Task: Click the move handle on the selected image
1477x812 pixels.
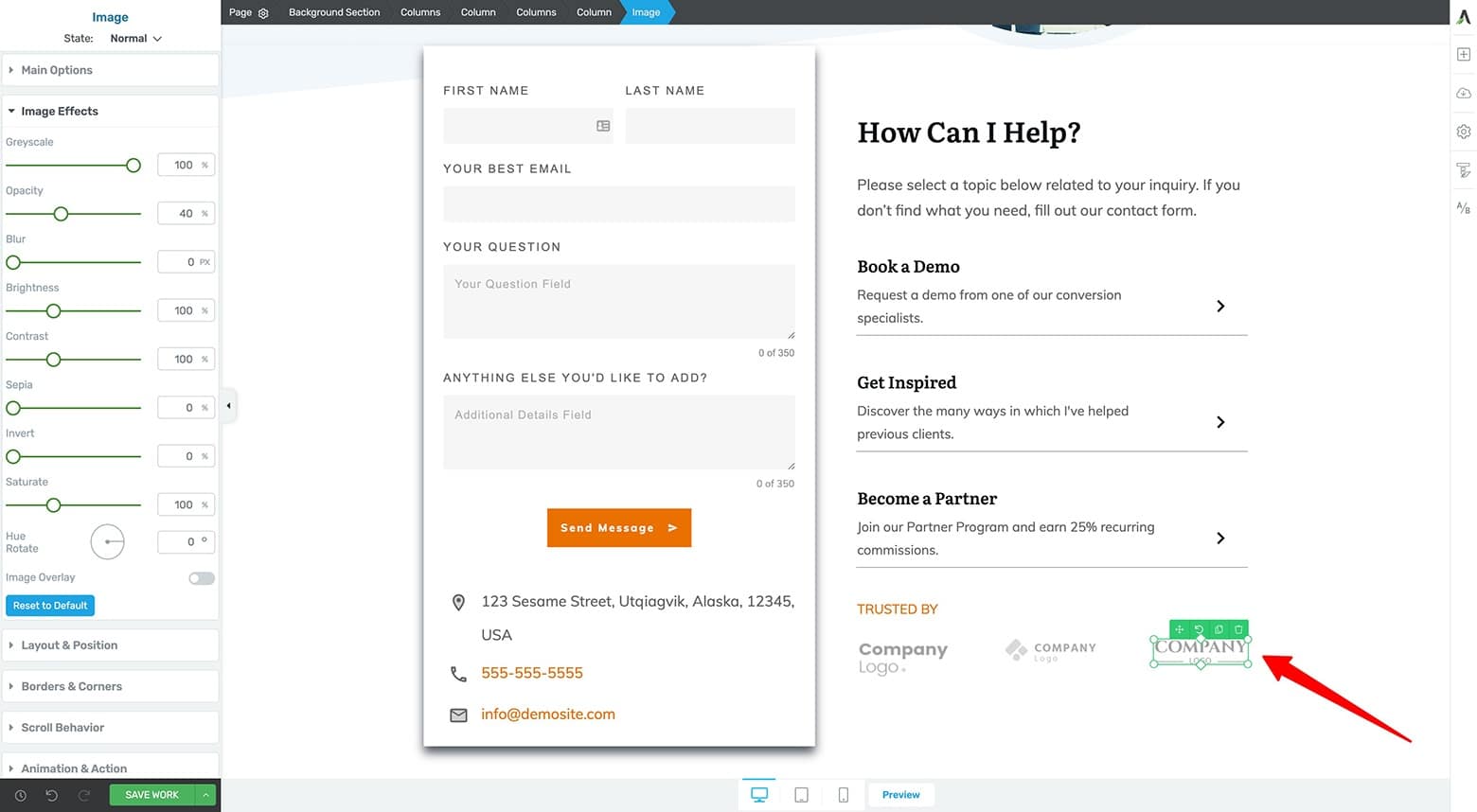Action: 1180,629
